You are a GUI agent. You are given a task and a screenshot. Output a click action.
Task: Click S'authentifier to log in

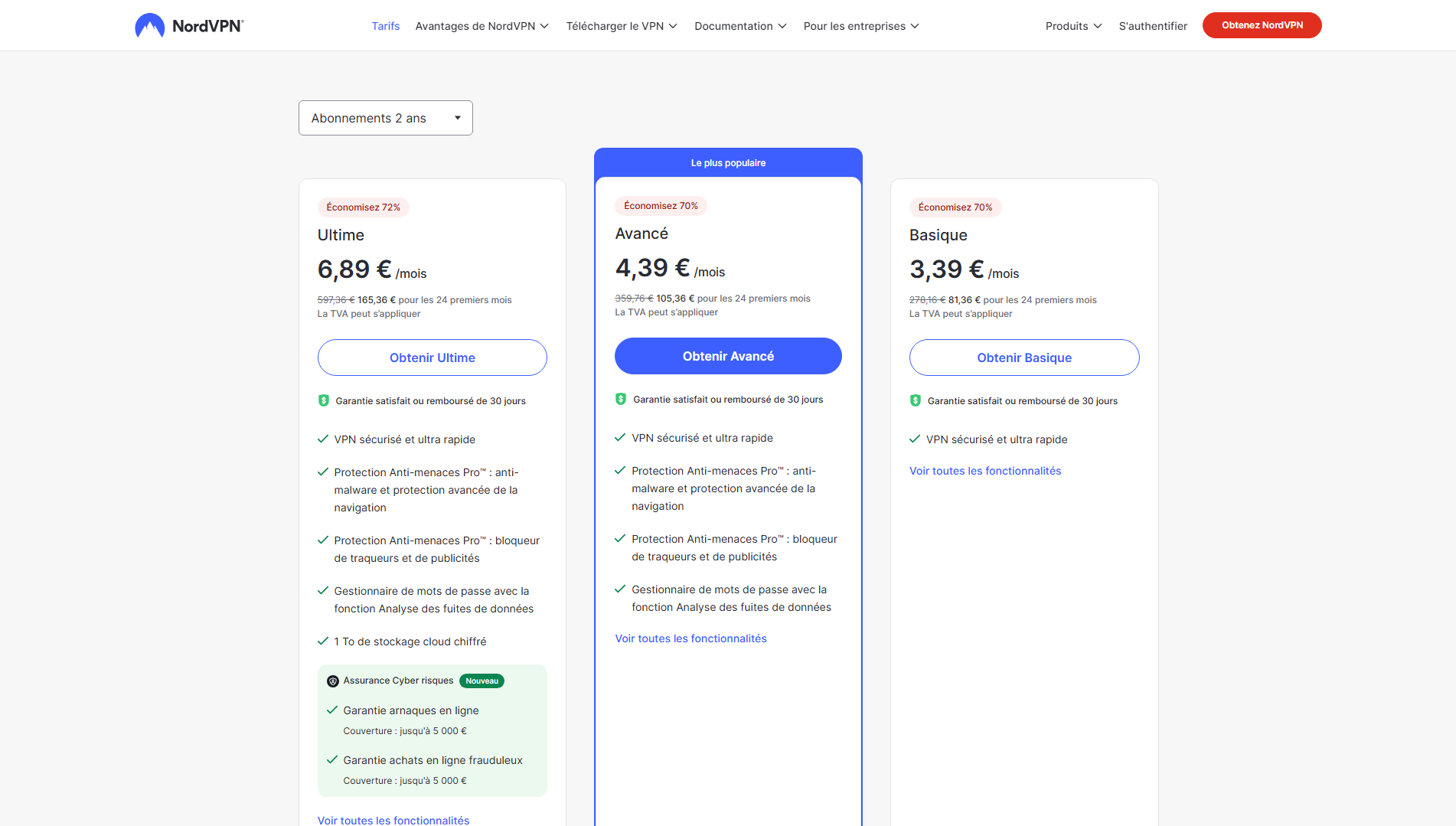click(1153, 26)
